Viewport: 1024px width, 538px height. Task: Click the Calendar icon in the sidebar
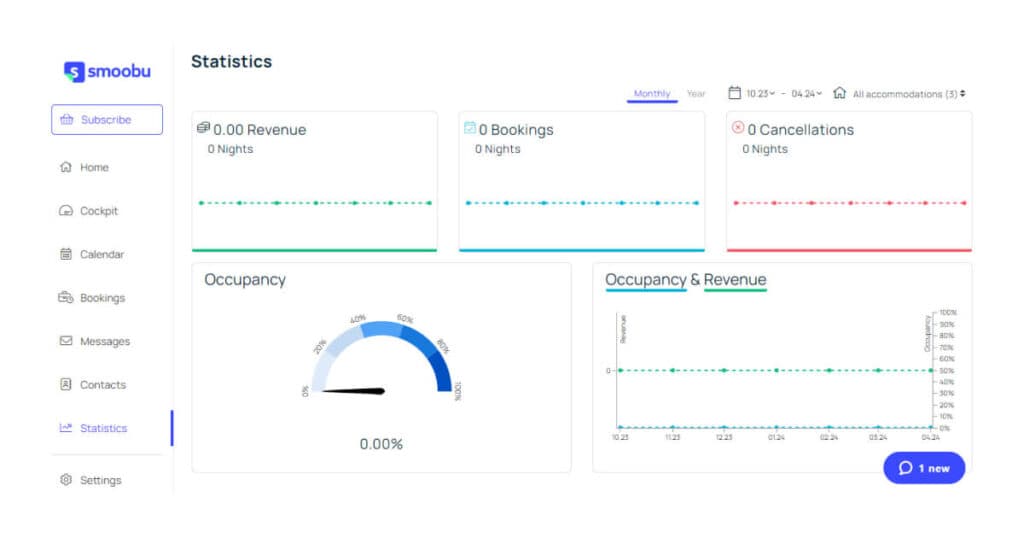(x=66, y=254)
